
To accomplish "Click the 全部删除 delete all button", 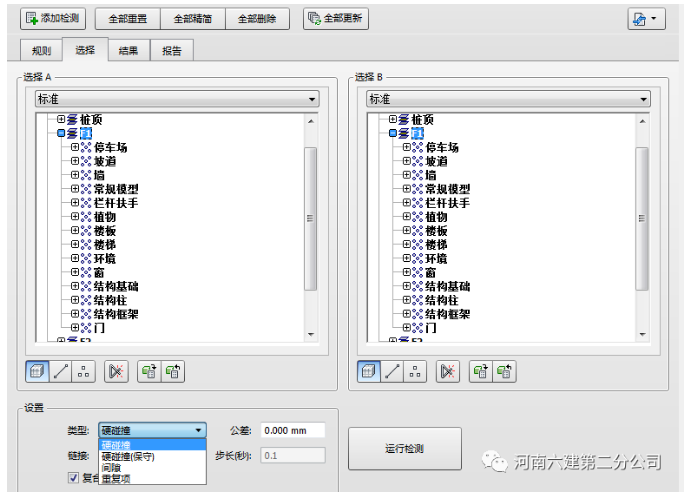I will click(257, 19).
